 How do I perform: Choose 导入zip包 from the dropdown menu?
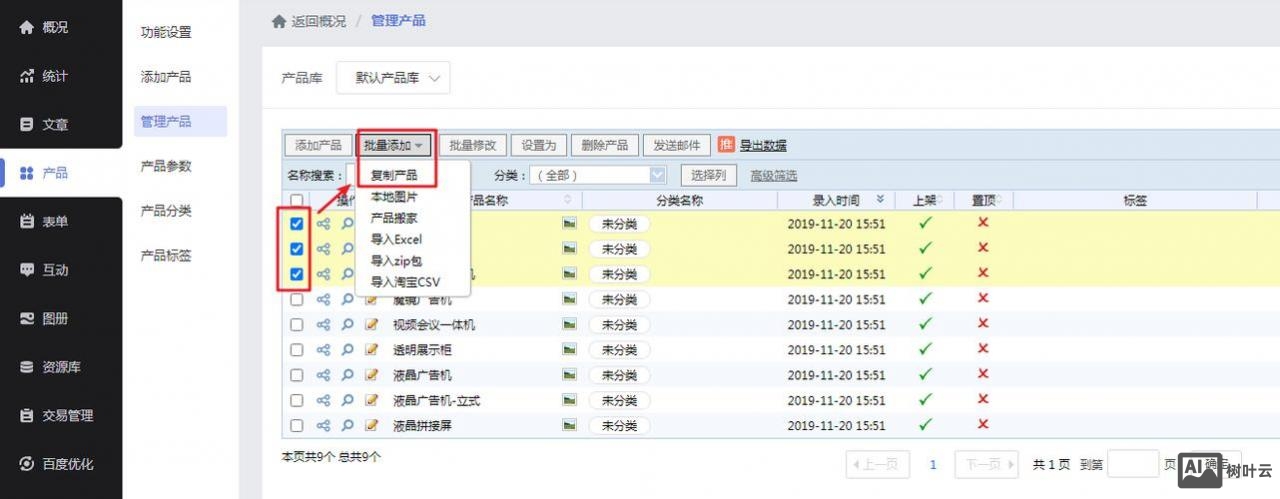tap(396, 260)
